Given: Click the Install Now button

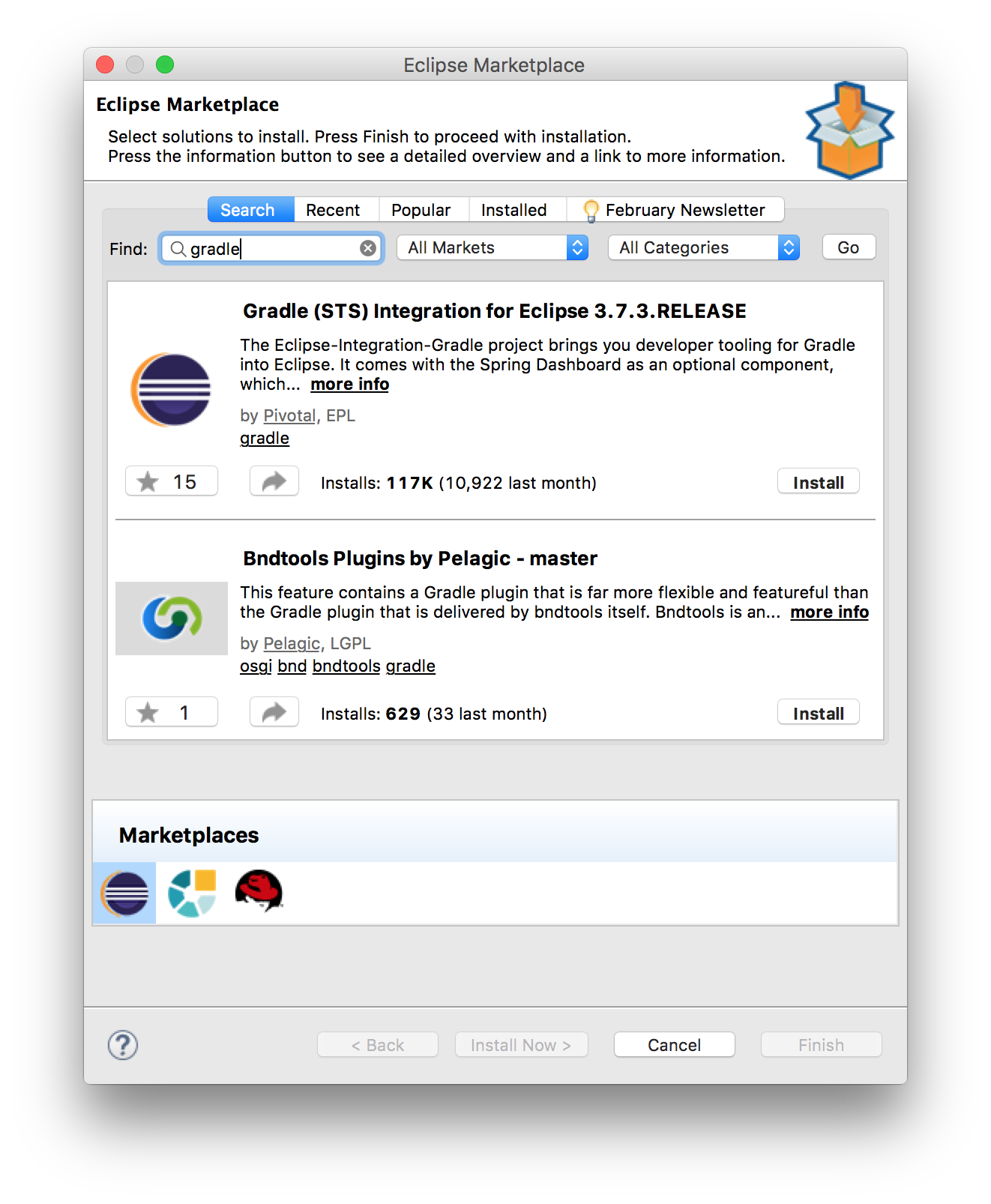Looking at the screenshot, I should click(521, 1045).
